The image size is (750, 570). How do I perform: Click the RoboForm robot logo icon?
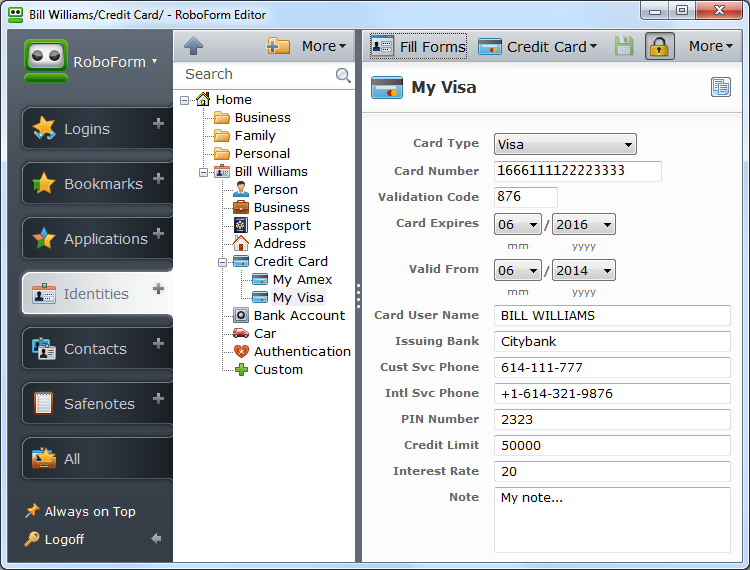46,61
